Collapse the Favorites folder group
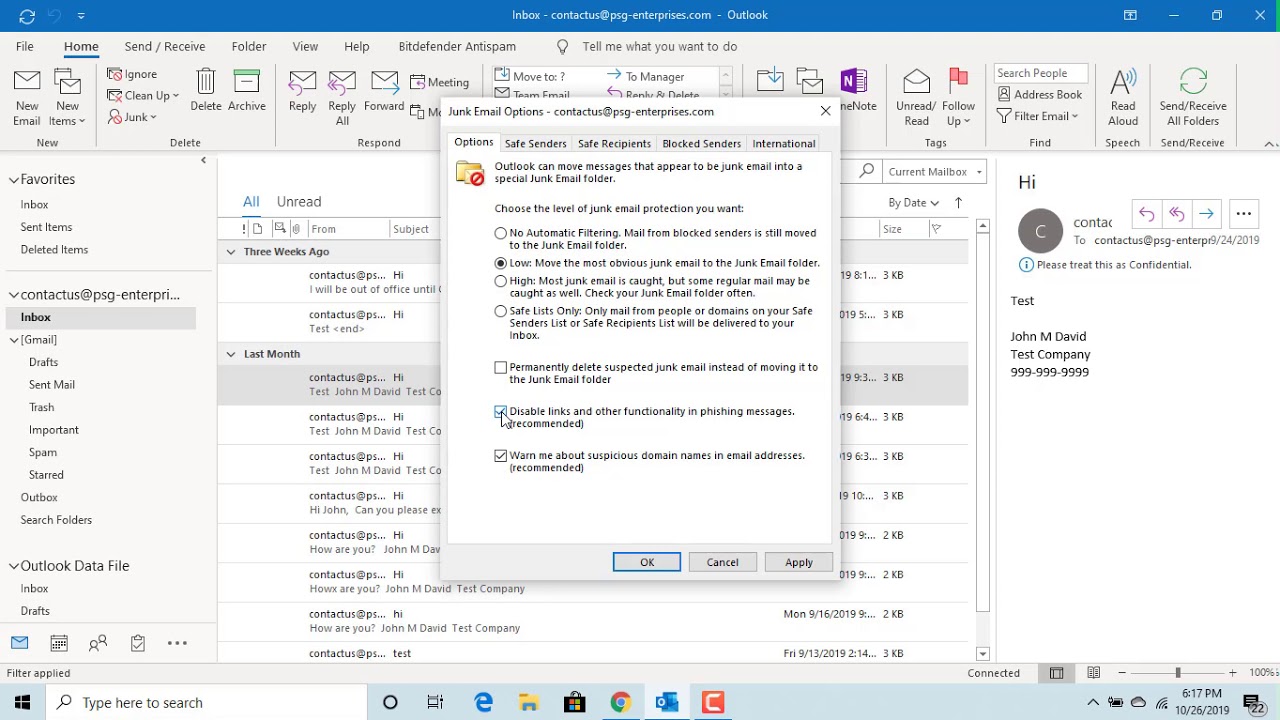Screen dimensions: 1280x720 (14, 180)
